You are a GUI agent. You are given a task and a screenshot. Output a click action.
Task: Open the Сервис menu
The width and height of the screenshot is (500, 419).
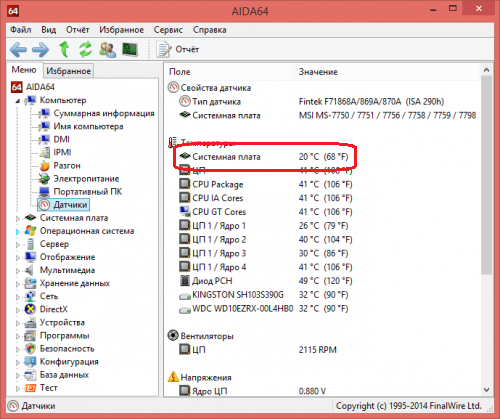pyautogui.click(x=168, y=30)
